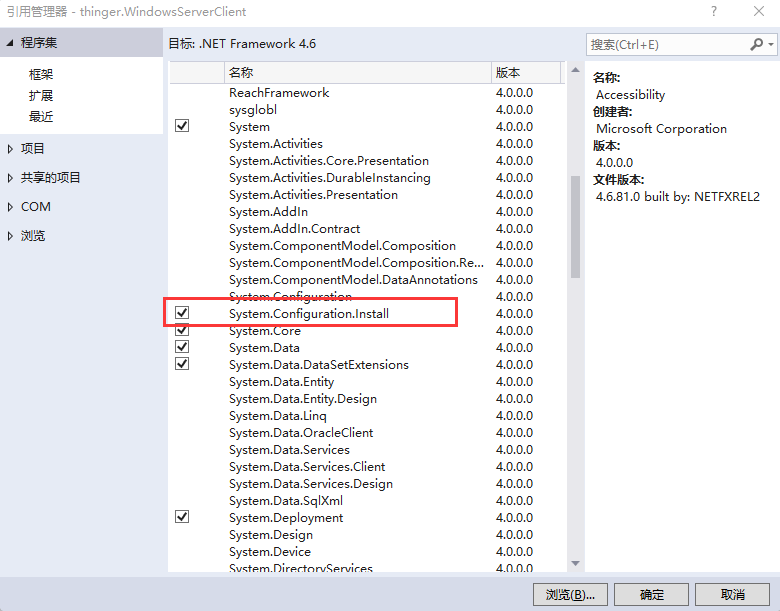Select the sysglobl row
780x611 pixels.
tap(367, 109)
